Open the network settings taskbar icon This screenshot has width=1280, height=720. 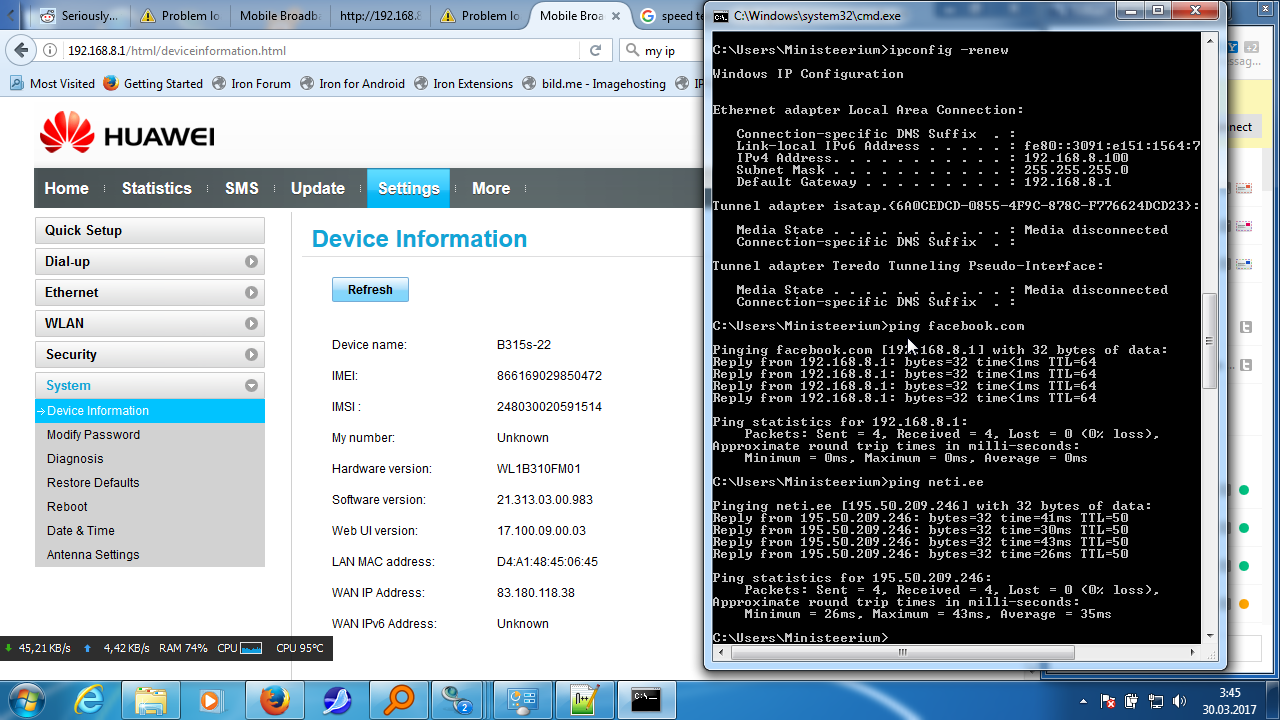(x=523, y=700)
